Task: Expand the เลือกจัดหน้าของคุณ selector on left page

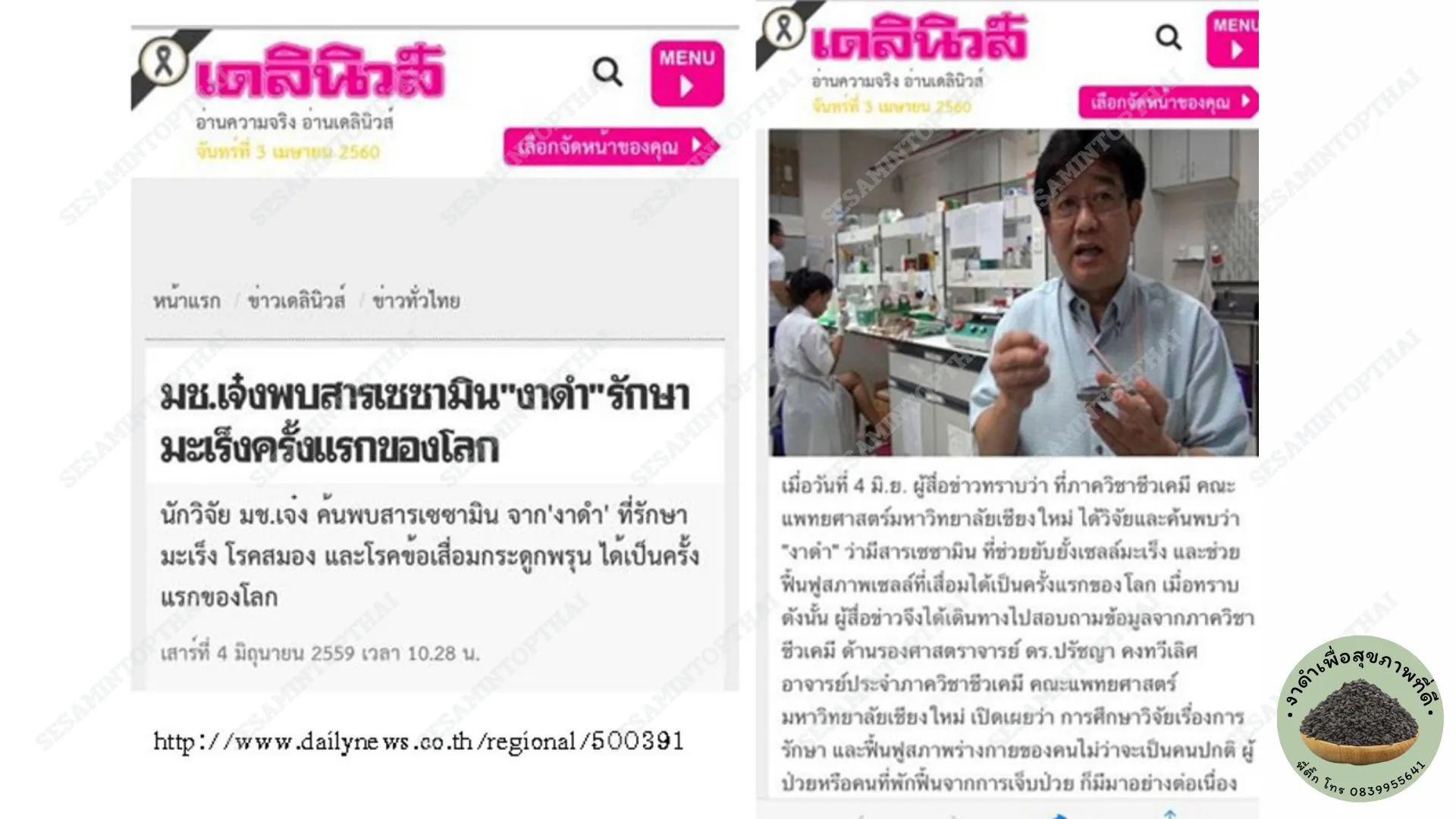Action: (x=610, y=146)
